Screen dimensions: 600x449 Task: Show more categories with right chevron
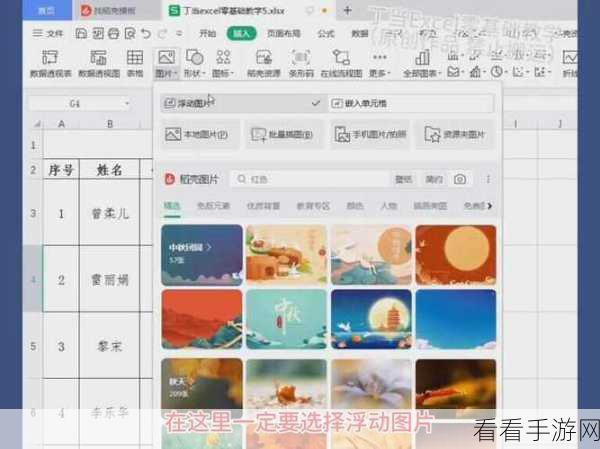(490, 206)
